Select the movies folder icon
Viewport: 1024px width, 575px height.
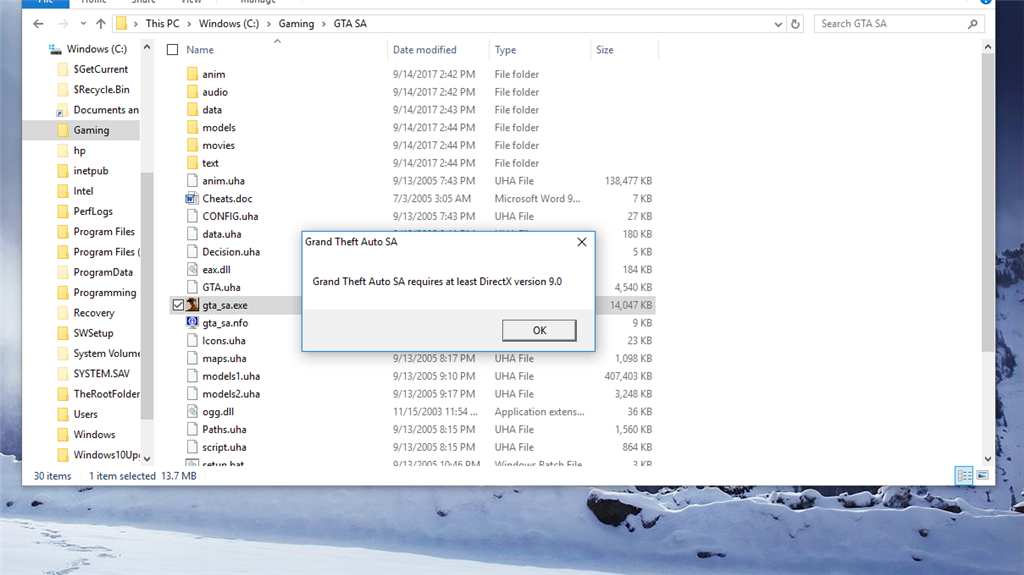(192, 144)
